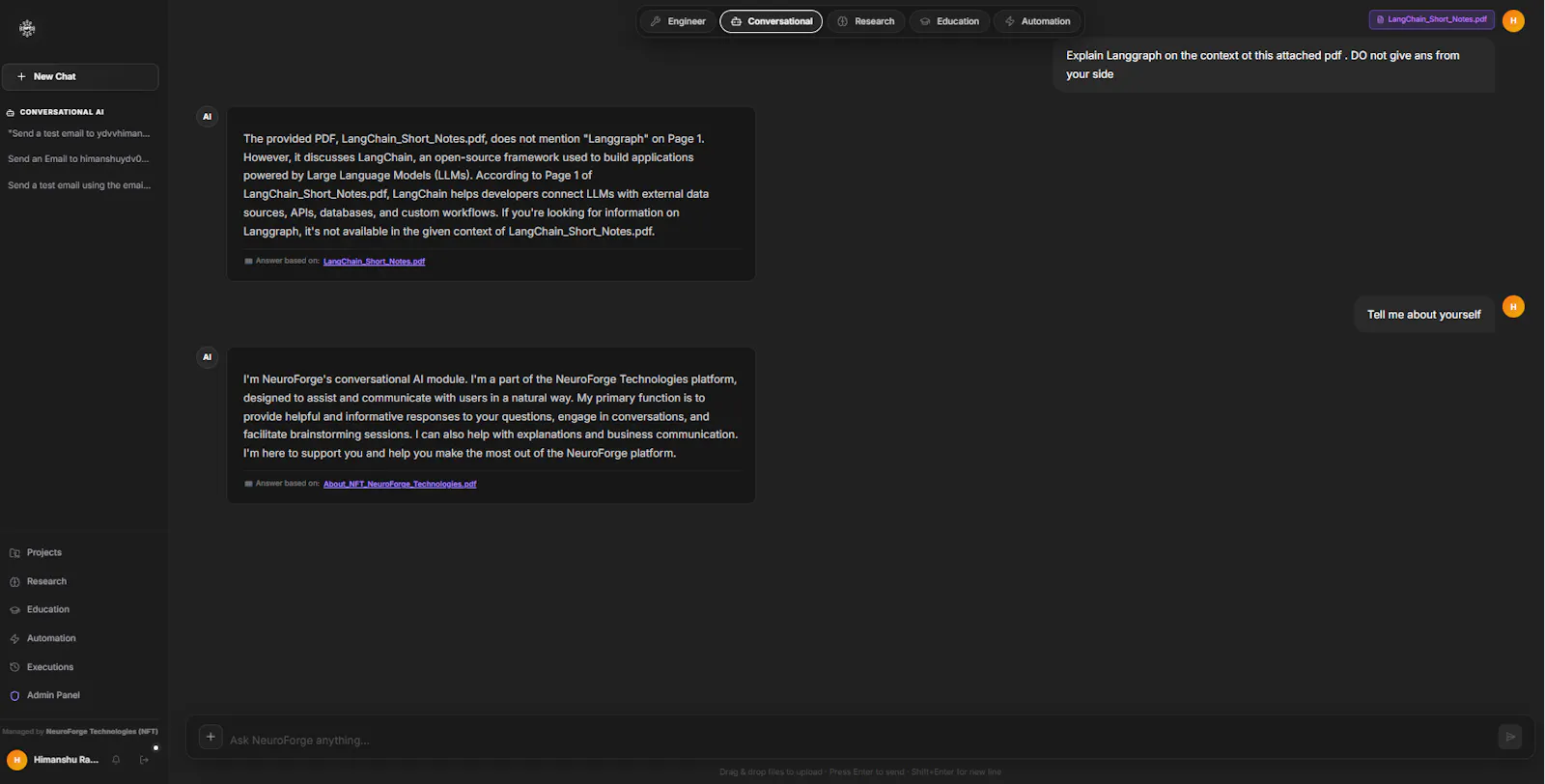The width and height of the screenshot is (1545, 784).
Task: Click the sidebar Education cap icon
Action: [14, 610]
